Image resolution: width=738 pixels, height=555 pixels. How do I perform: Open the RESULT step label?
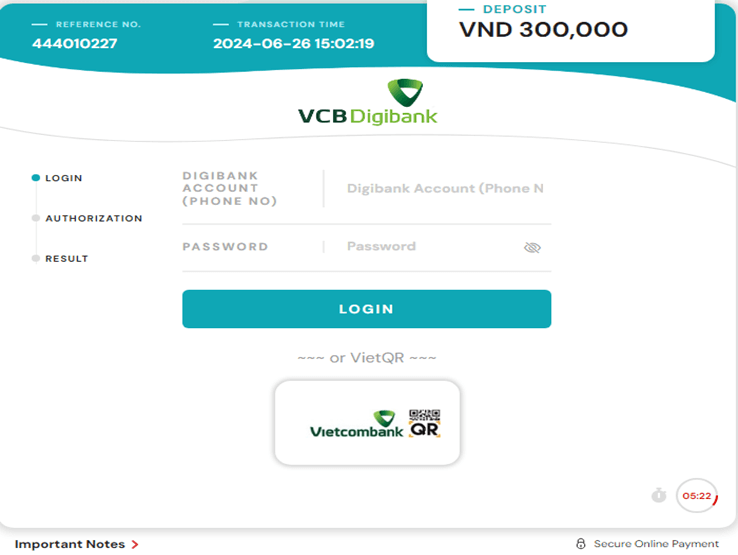pos(67,259)
